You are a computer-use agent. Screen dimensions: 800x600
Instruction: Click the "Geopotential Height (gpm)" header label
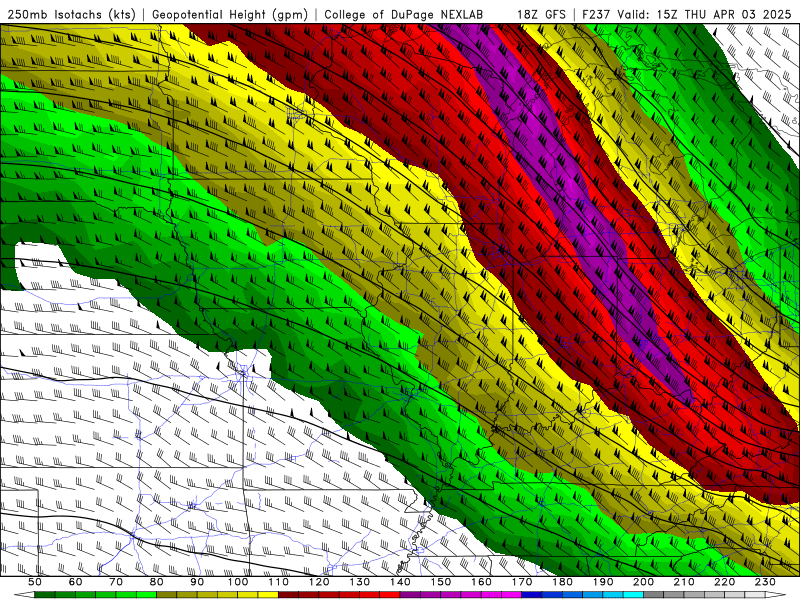pyautogui.click(x=230, y=14)
